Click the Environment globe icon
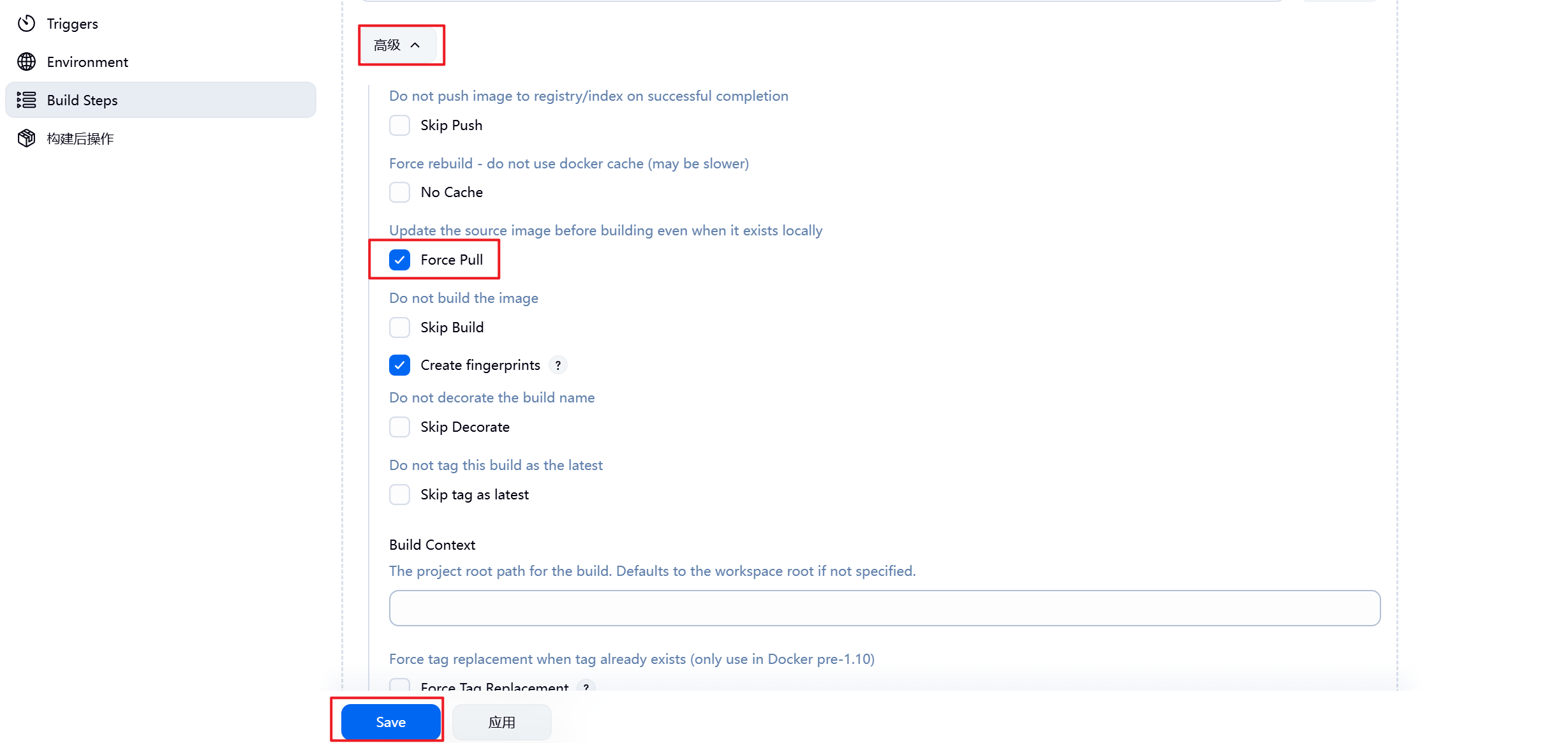Viewport: 1568px width, 743px height. (26, 62)
